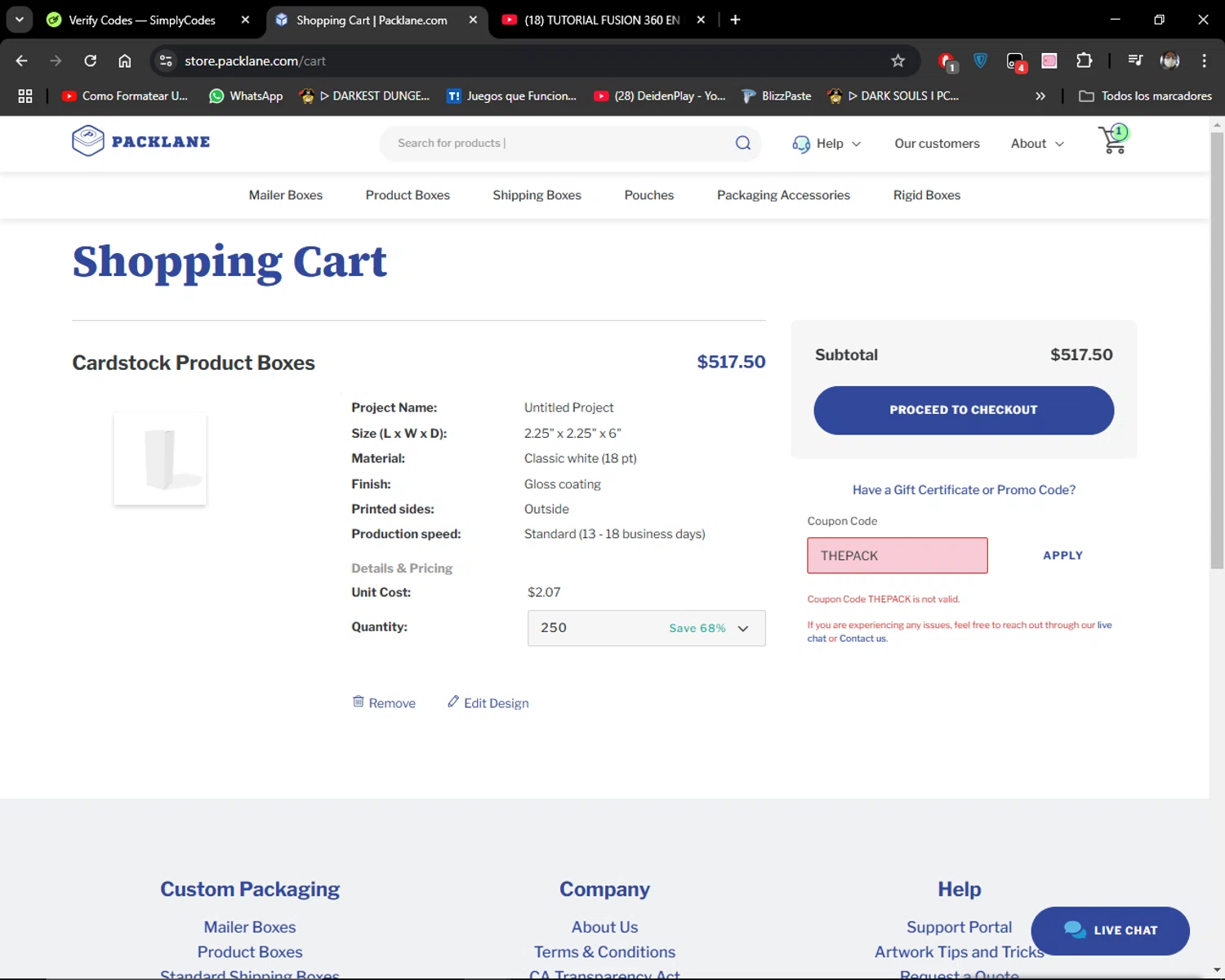Close the Verify Codes SimplyCodes tab
This screenshot has width=1225, height=980.
245,20
